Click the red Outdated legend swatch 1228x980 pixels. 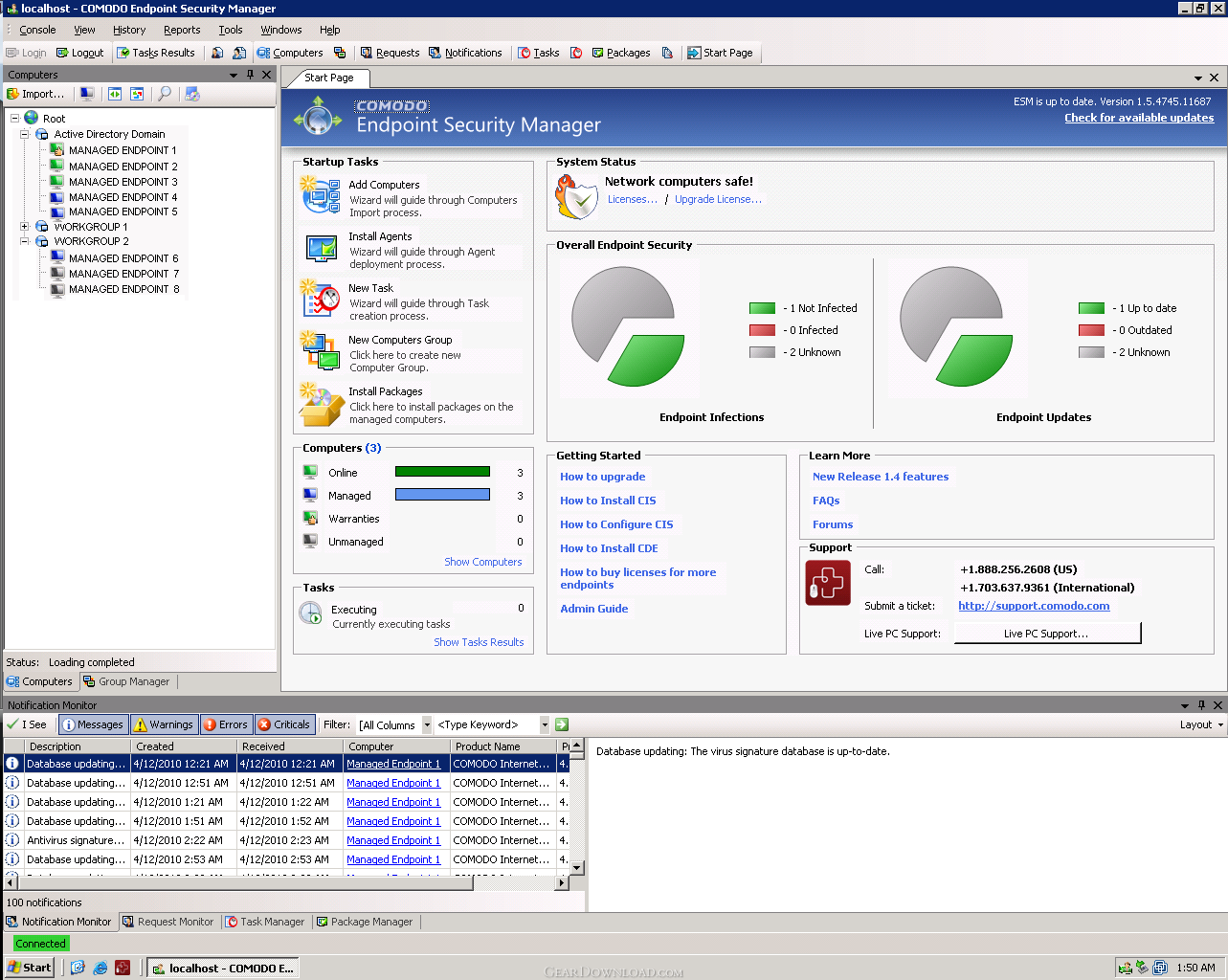click(1091, 330)
